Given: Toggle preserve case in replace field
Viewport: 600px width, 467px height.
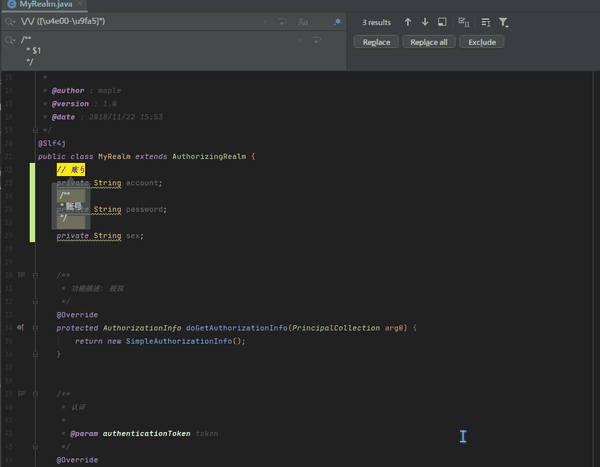Looking at the screenshot, I should pos(316,41).
